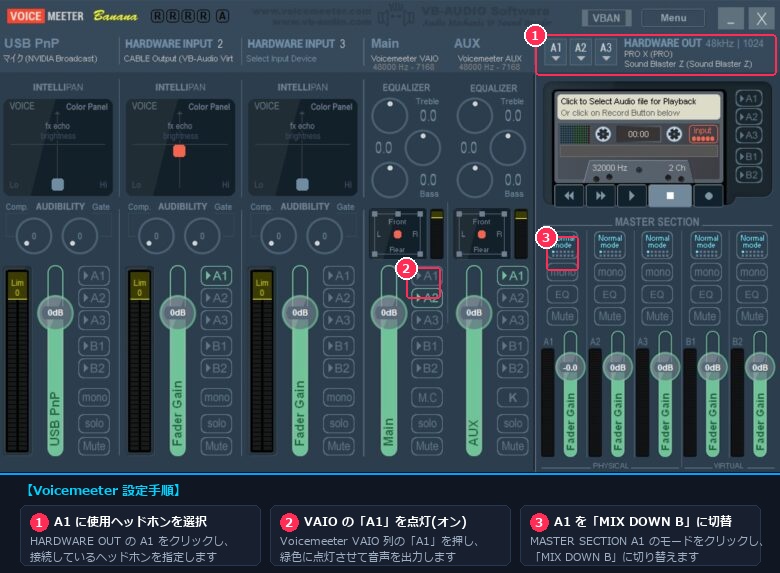Start cassette playback with play button
Image resolution: width=780 pixels, height=573 pixels.
632,196
